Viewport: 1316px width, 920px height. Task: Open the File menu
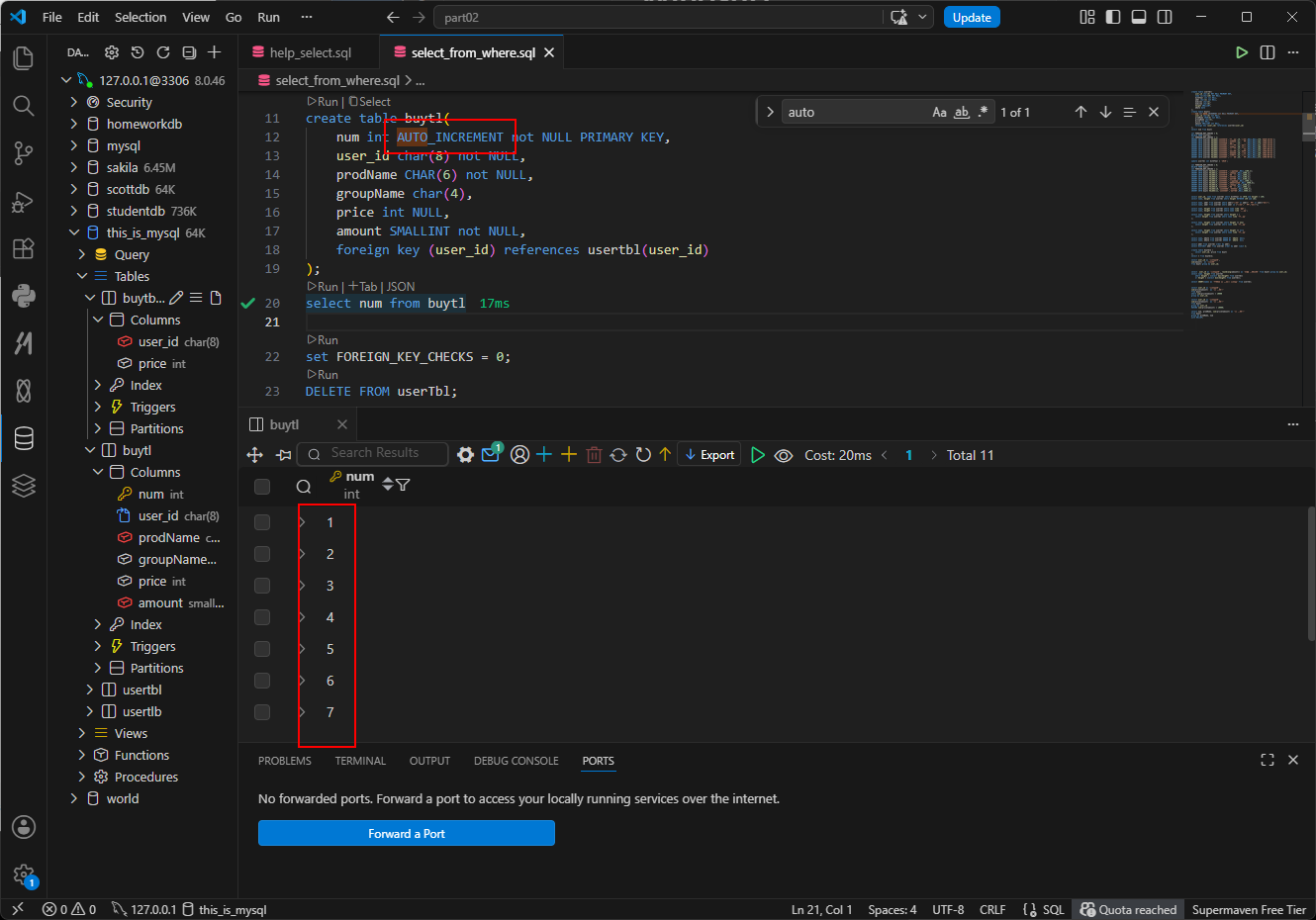(52, 17)
